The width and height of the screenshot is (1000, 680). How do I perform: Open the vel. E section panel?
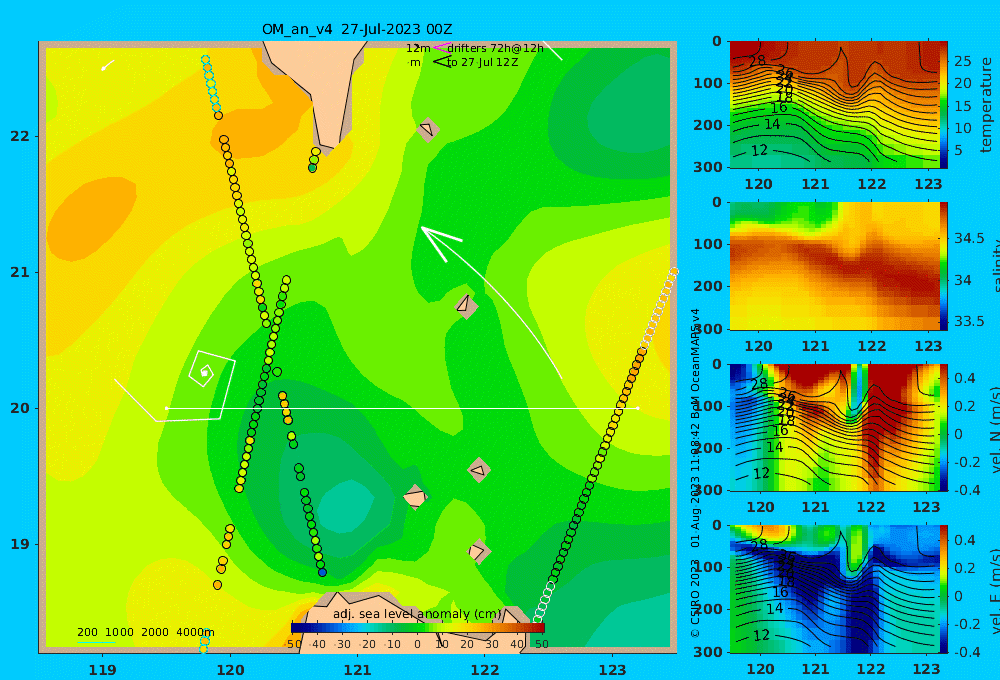click(834, 589)
